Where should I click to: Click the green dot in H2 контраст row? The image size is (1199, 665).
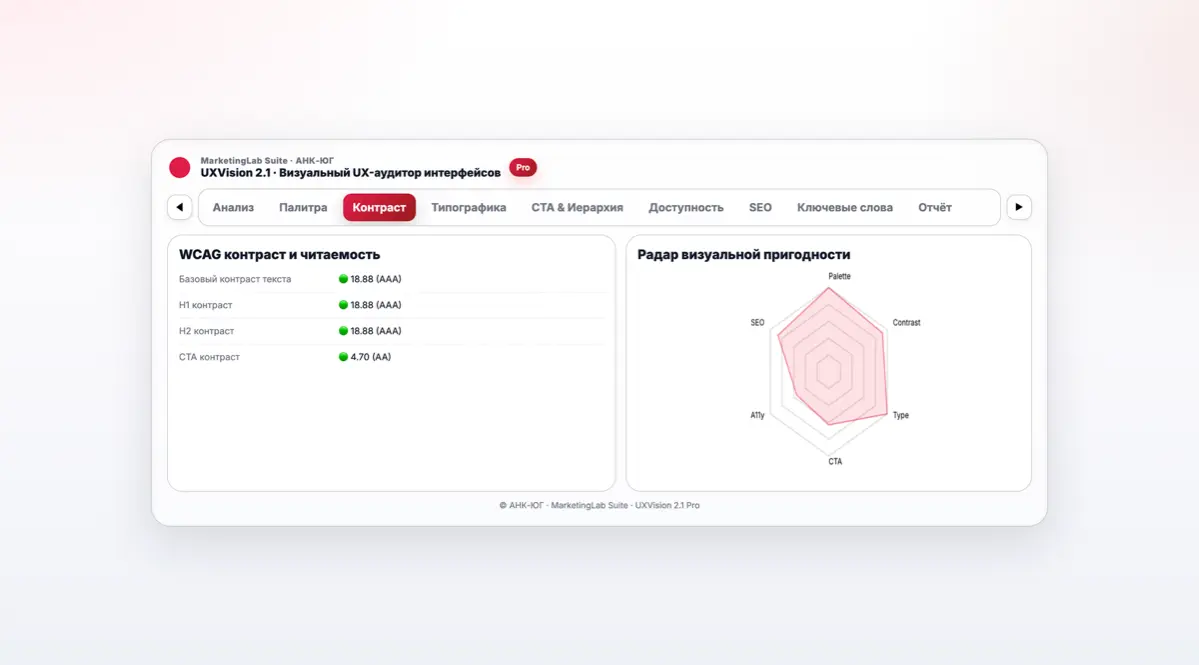pos(343,331)
